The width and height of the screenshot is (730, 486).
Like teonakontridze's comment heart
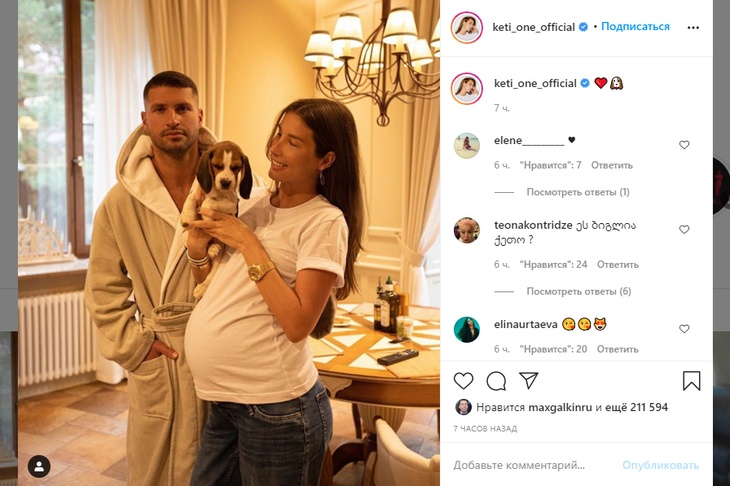pos(684,230)
